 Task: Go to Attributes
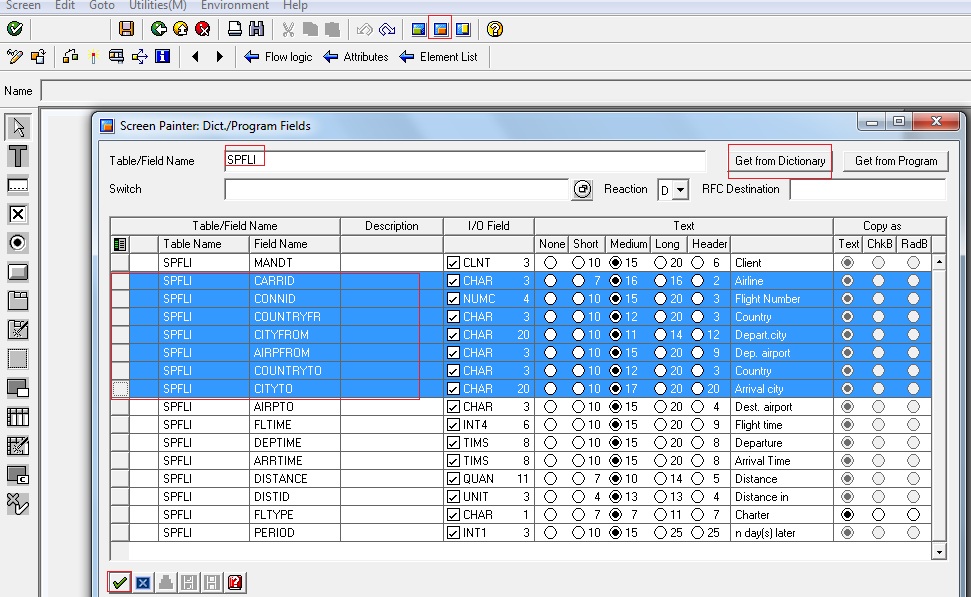point(356,57)
